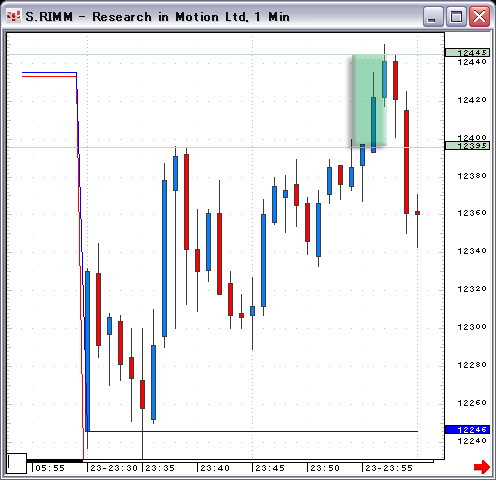Close the S.RIMM chart window

(479, 16)
